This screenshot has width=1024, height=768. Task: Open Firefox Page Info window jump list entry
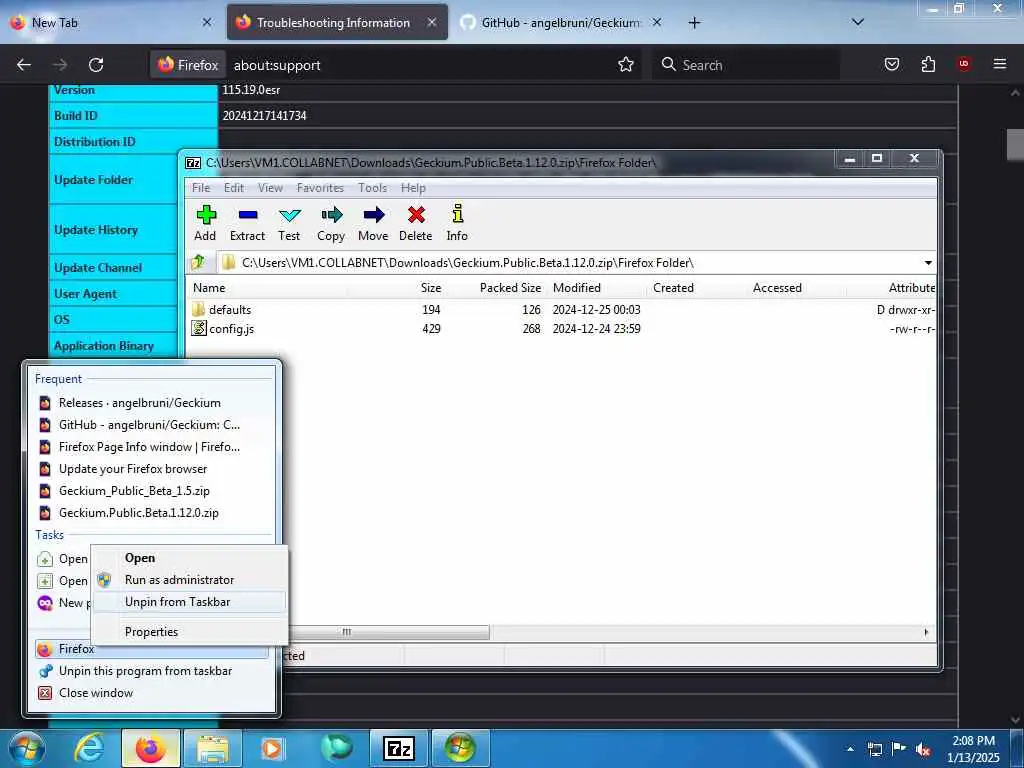click(x=152, y=447)
